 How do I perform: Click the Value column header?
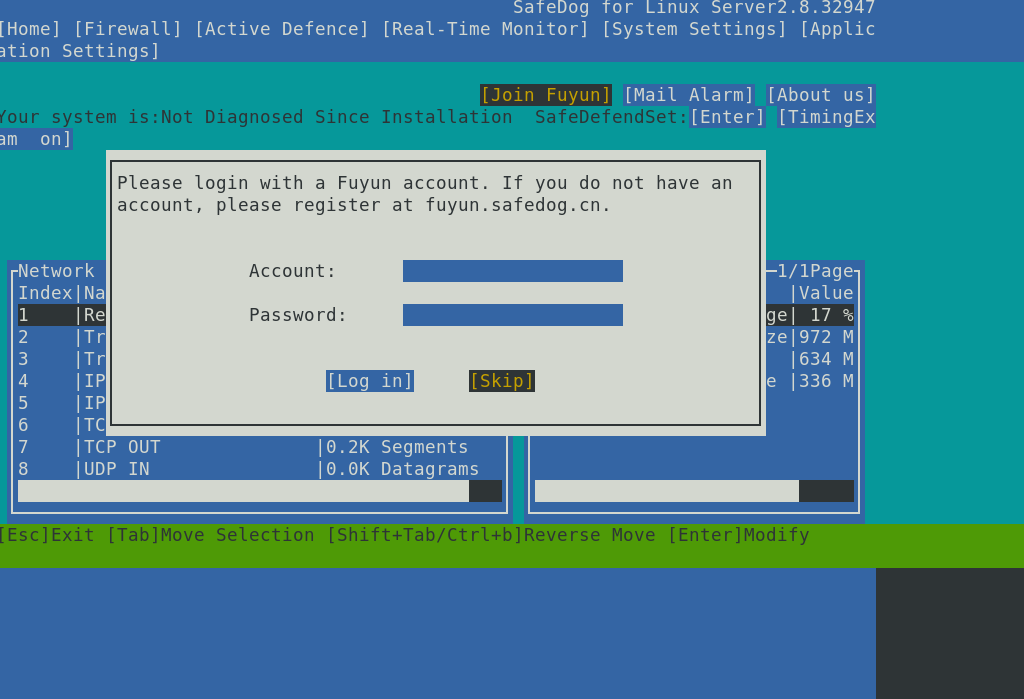tap(826, 293)
